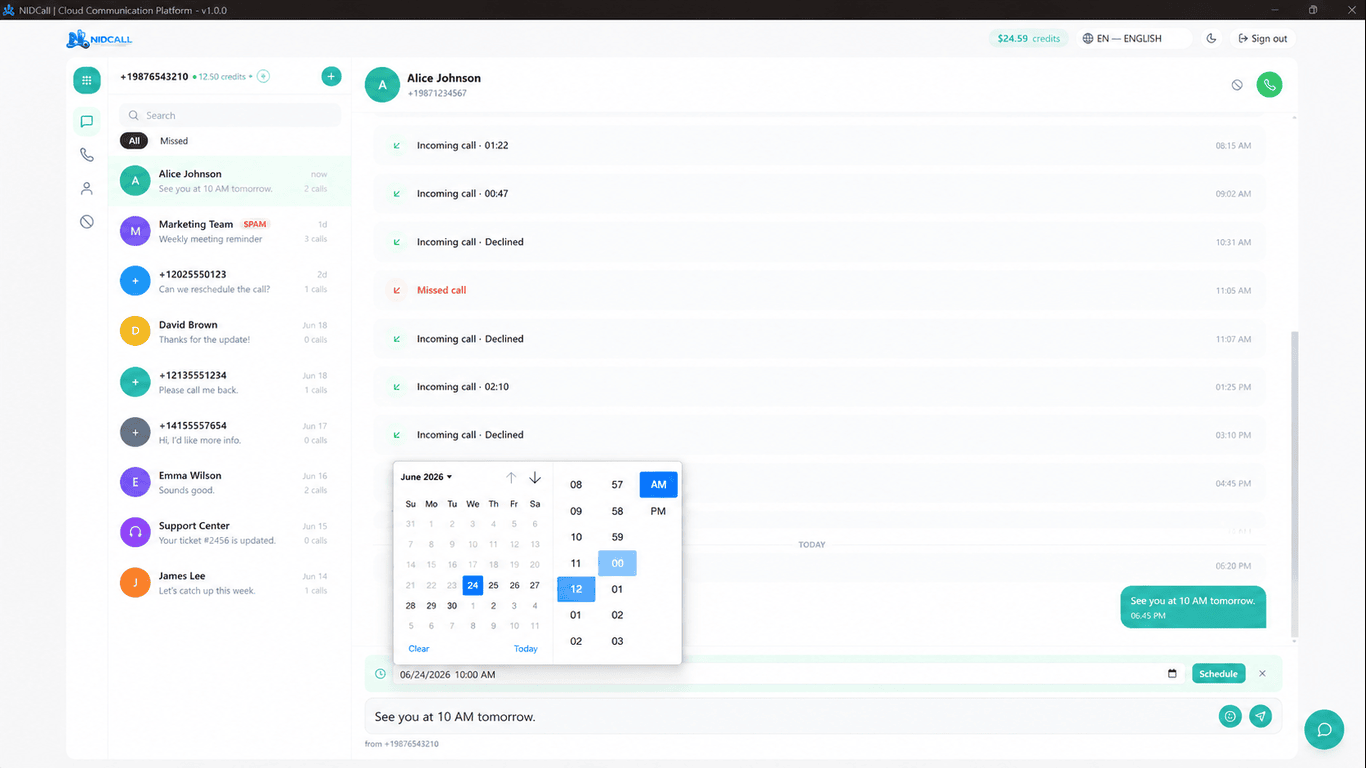This screenshot has height=768, width=1366.
Task: Open the Blocked list sidebar icon
Action: click(87, 222)
